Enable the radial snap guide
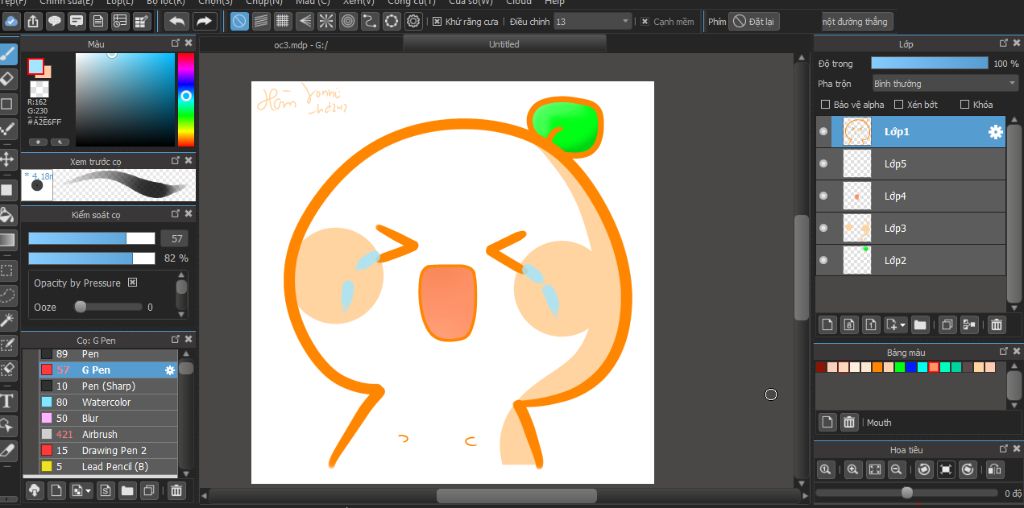This screenshot has width=1024, height=508. (326, 21)
